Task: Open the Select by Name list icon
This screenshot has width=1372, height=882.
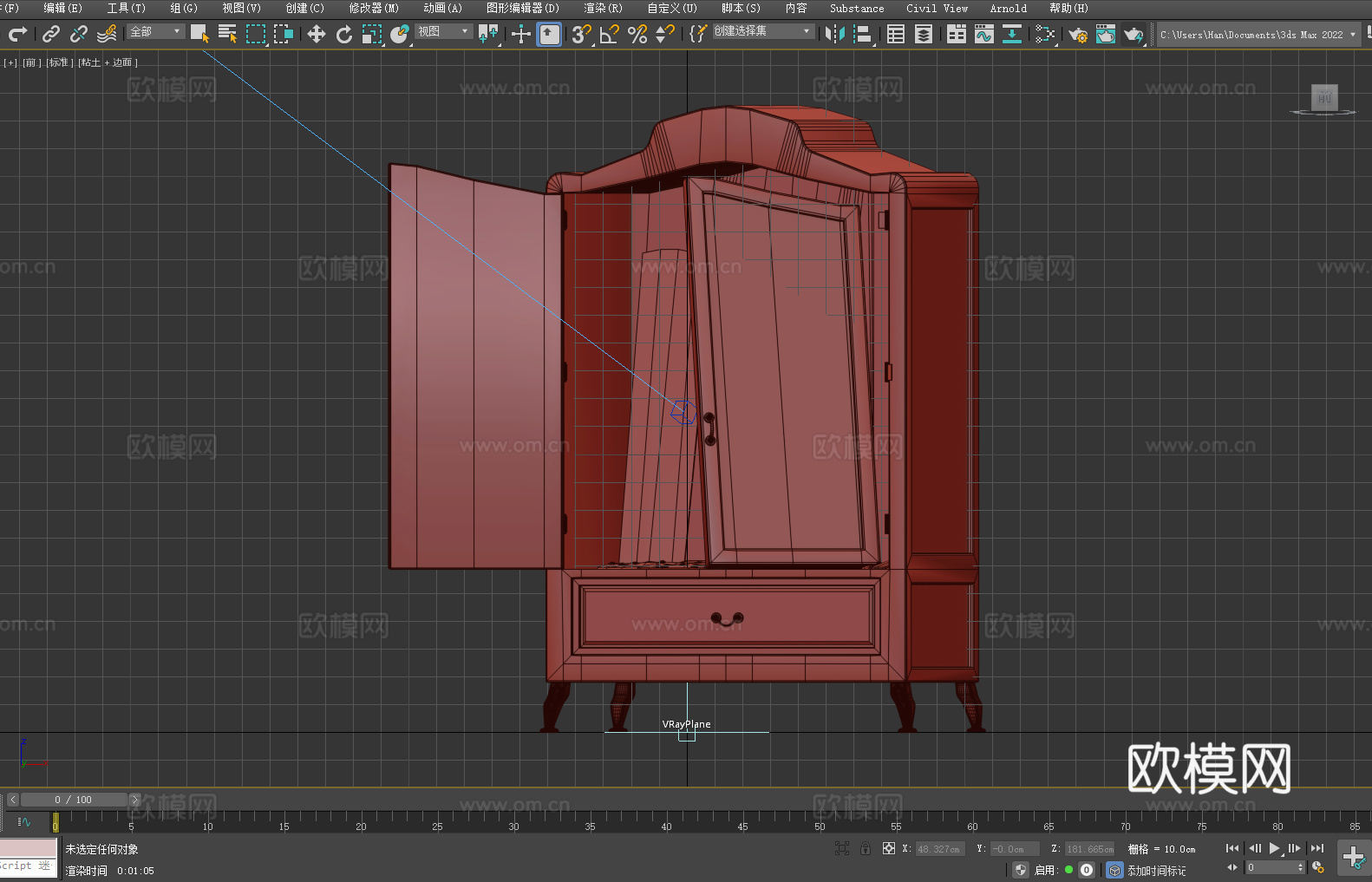Action: (227, 34)
